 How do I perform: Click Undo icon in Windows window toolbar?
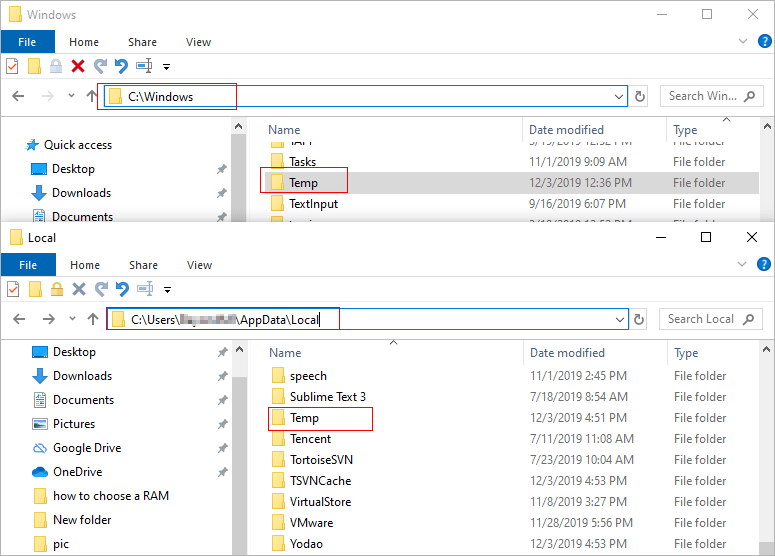coord(121,66)
